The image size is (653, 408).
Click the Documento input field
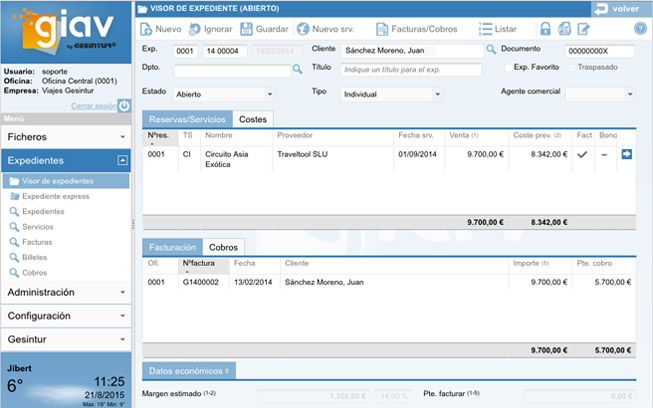pyautogui.click(x=600, y=51)
